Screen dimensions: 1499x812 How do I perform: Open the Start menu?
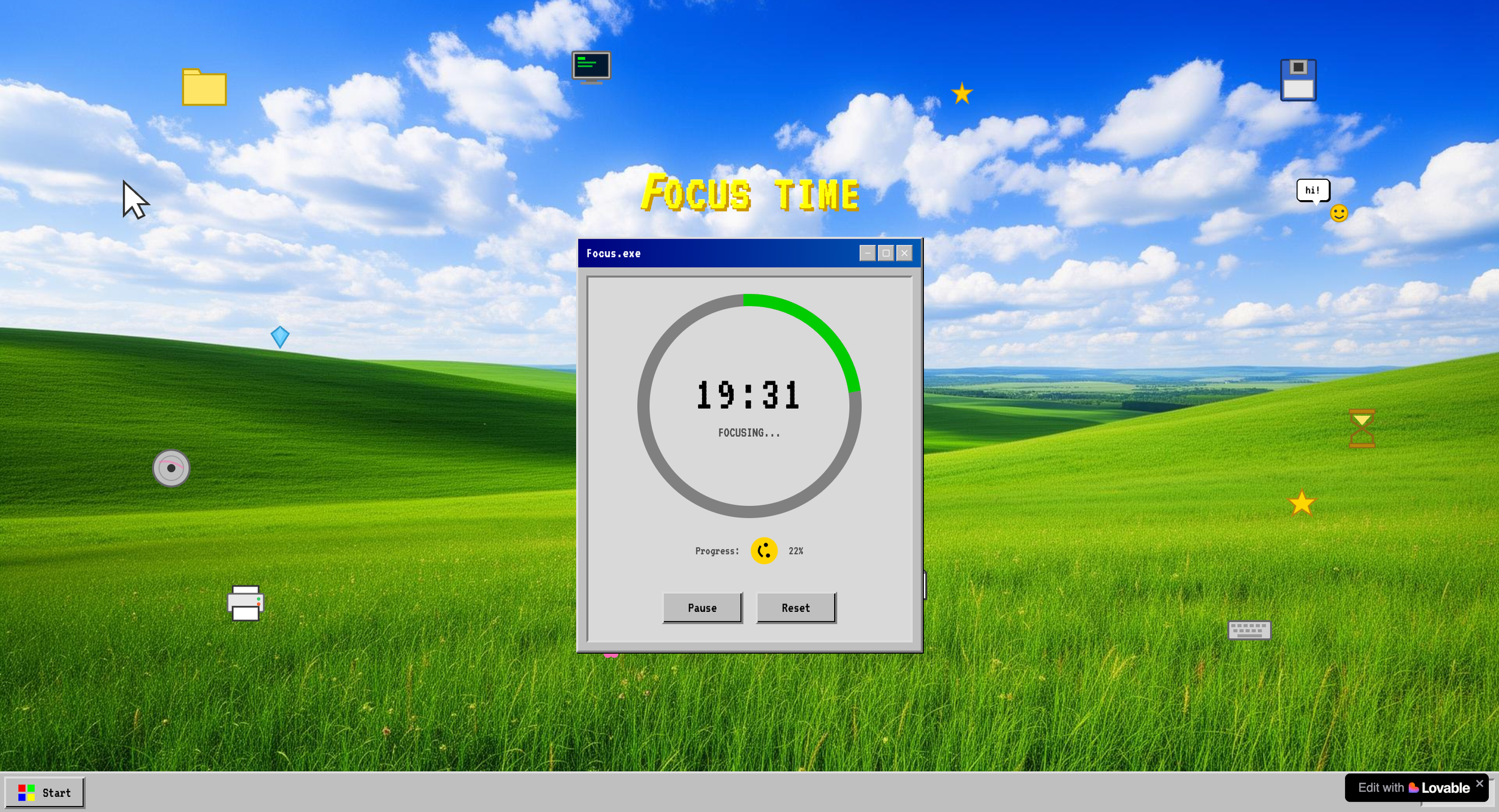44,792
